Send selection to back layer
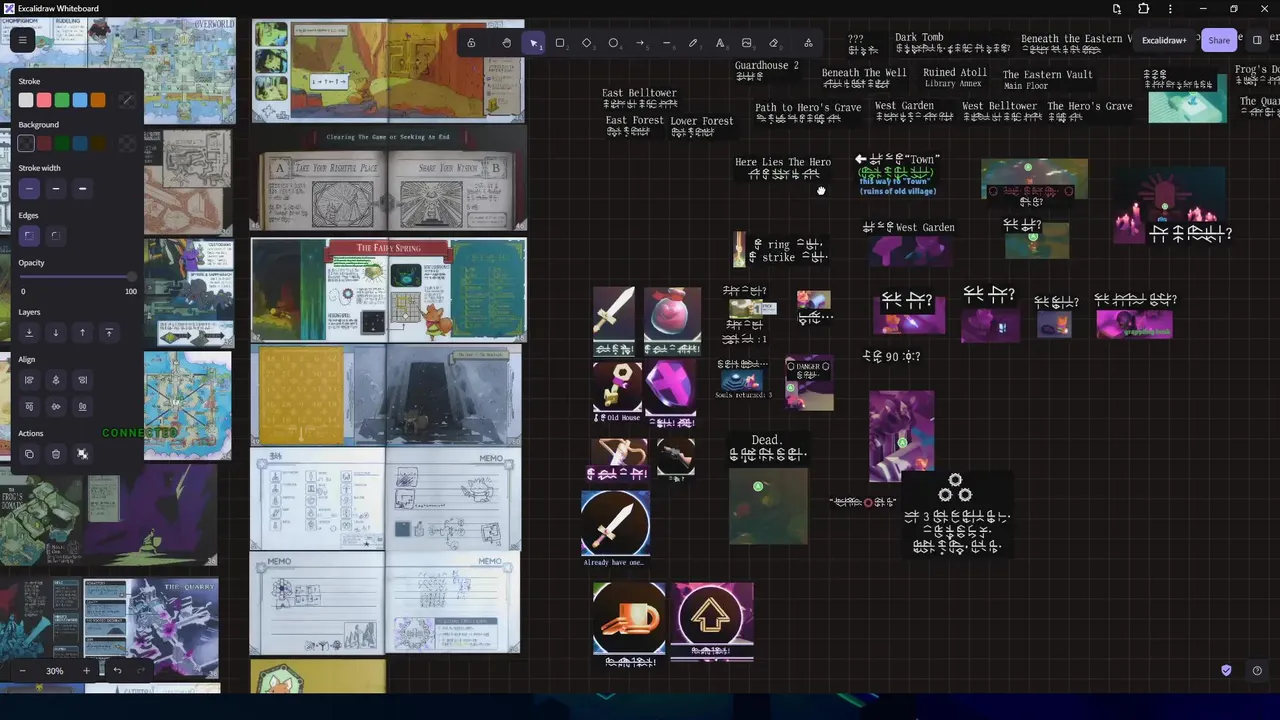 [29, 332]
